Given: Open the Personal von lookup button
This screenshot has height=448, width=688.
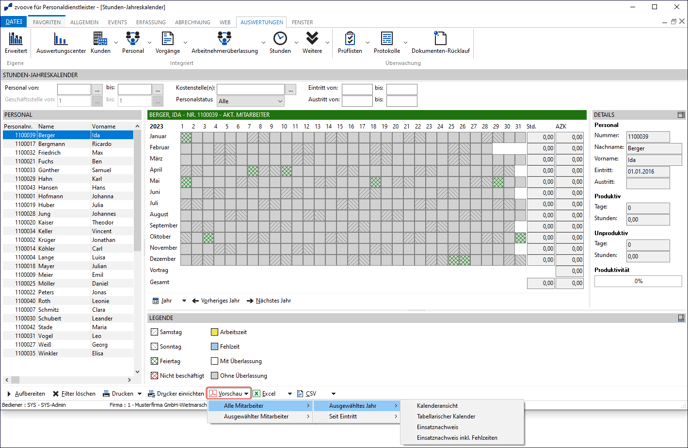Looking at the screenshot, I should [x=97, y=90].
